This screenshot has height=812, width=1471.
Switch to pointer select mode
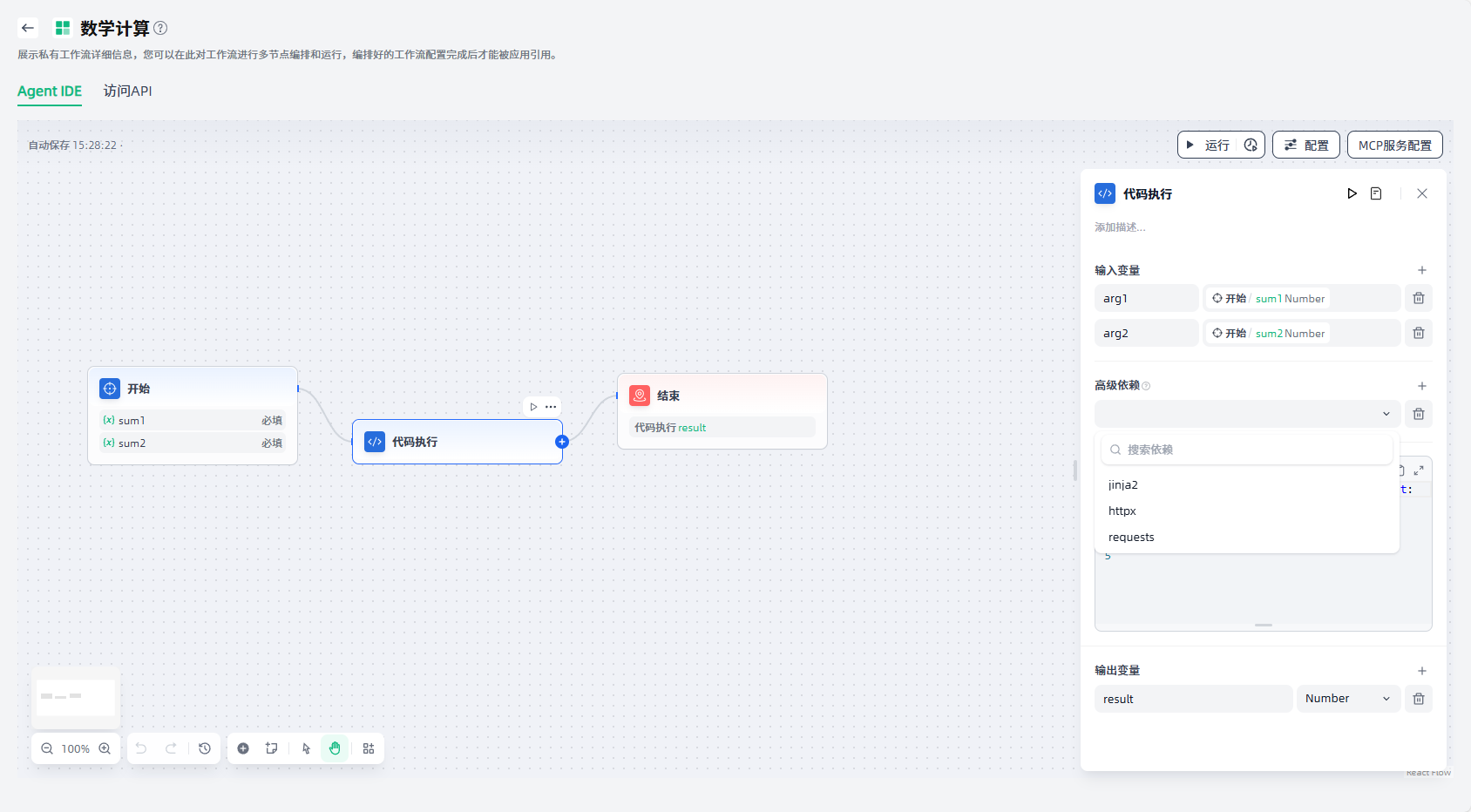(x=306, y=748)
